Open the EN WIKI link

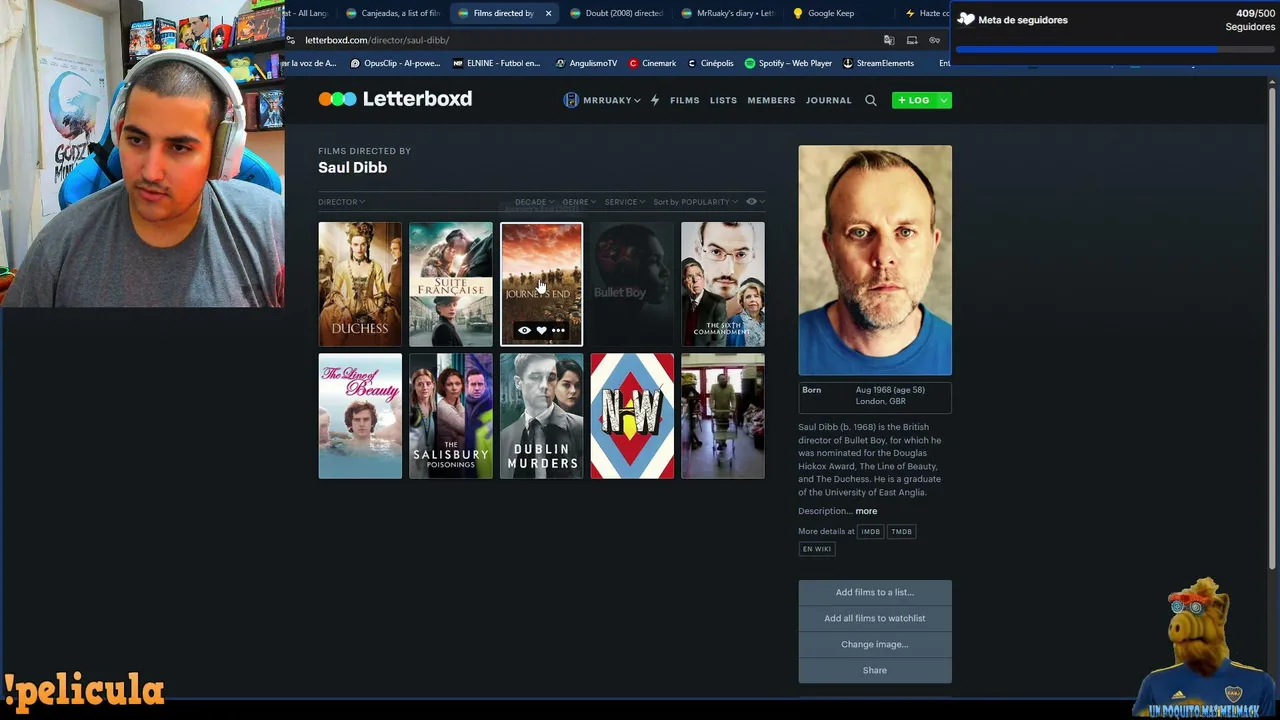(817, 549)
